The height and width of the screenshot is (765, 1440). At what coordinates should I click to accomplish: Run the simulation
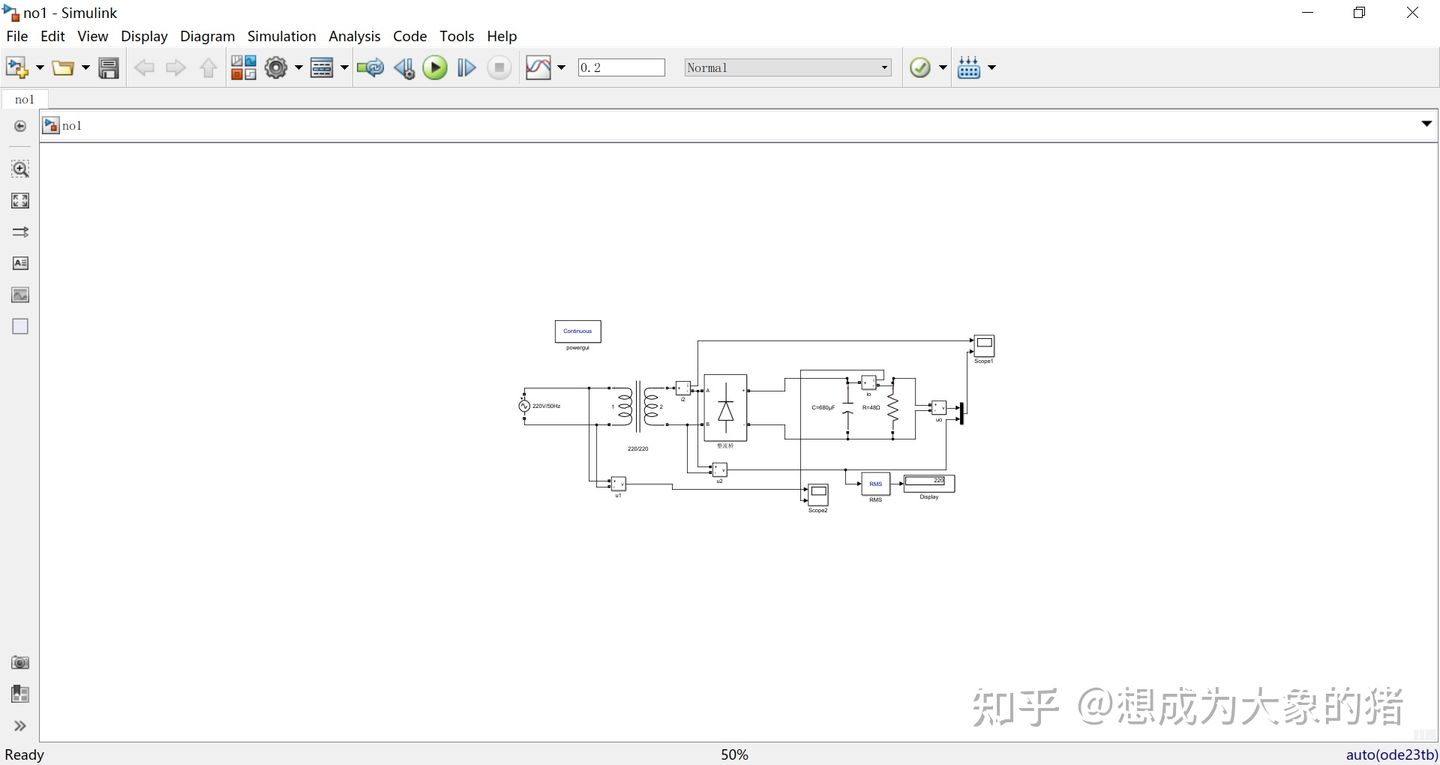point(434,67)
